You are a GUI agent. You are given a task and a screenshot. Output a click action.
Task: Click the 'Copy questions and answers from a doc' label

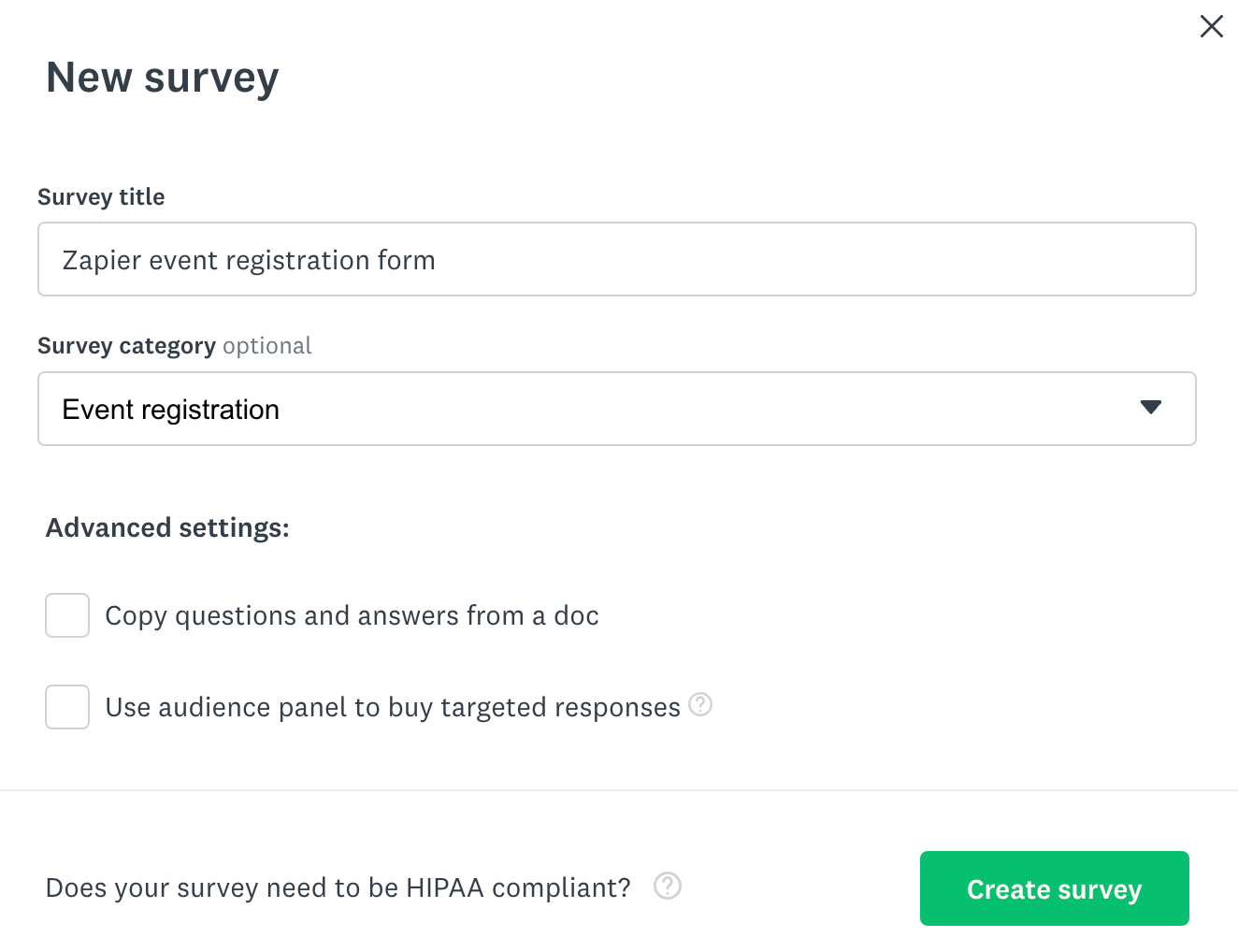pyautogui.click(x=352, y=615)
